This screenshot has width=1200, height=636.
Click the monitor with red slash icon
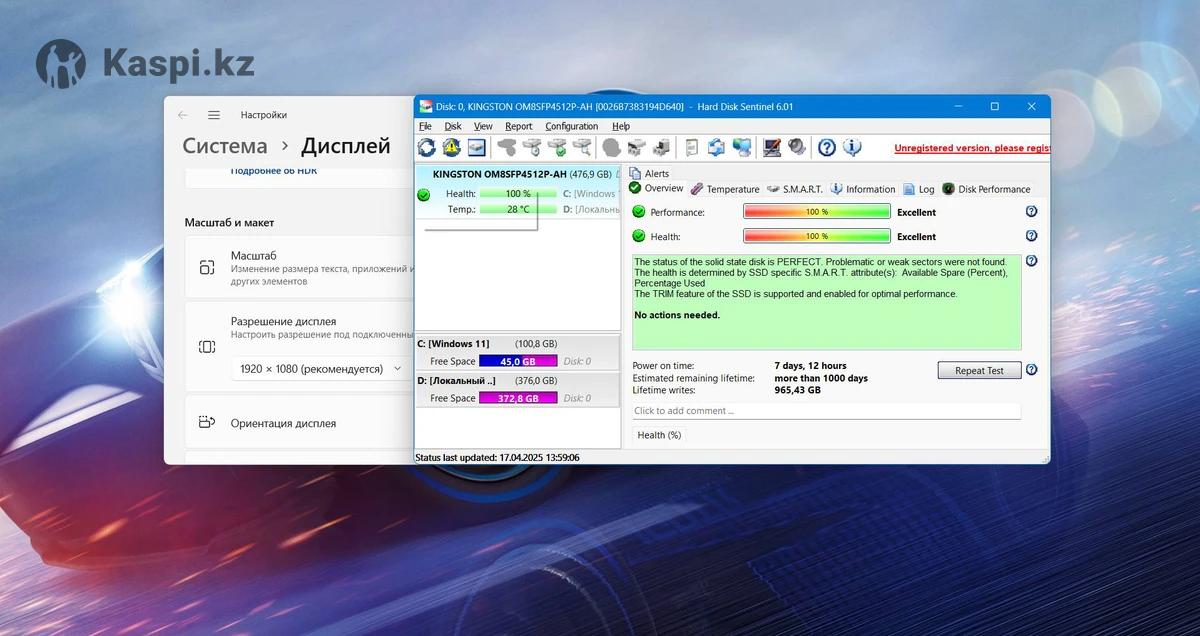(x=772, y=148)
